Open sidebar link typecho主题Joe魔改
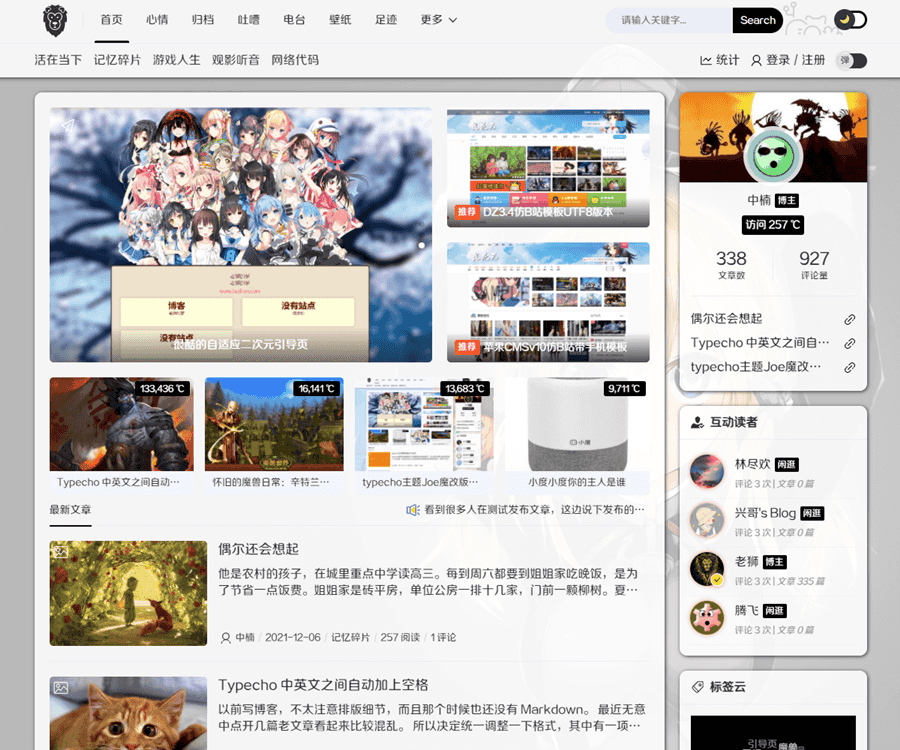Image resolution: width=900 pixels, height=750 pixels. 755,367
